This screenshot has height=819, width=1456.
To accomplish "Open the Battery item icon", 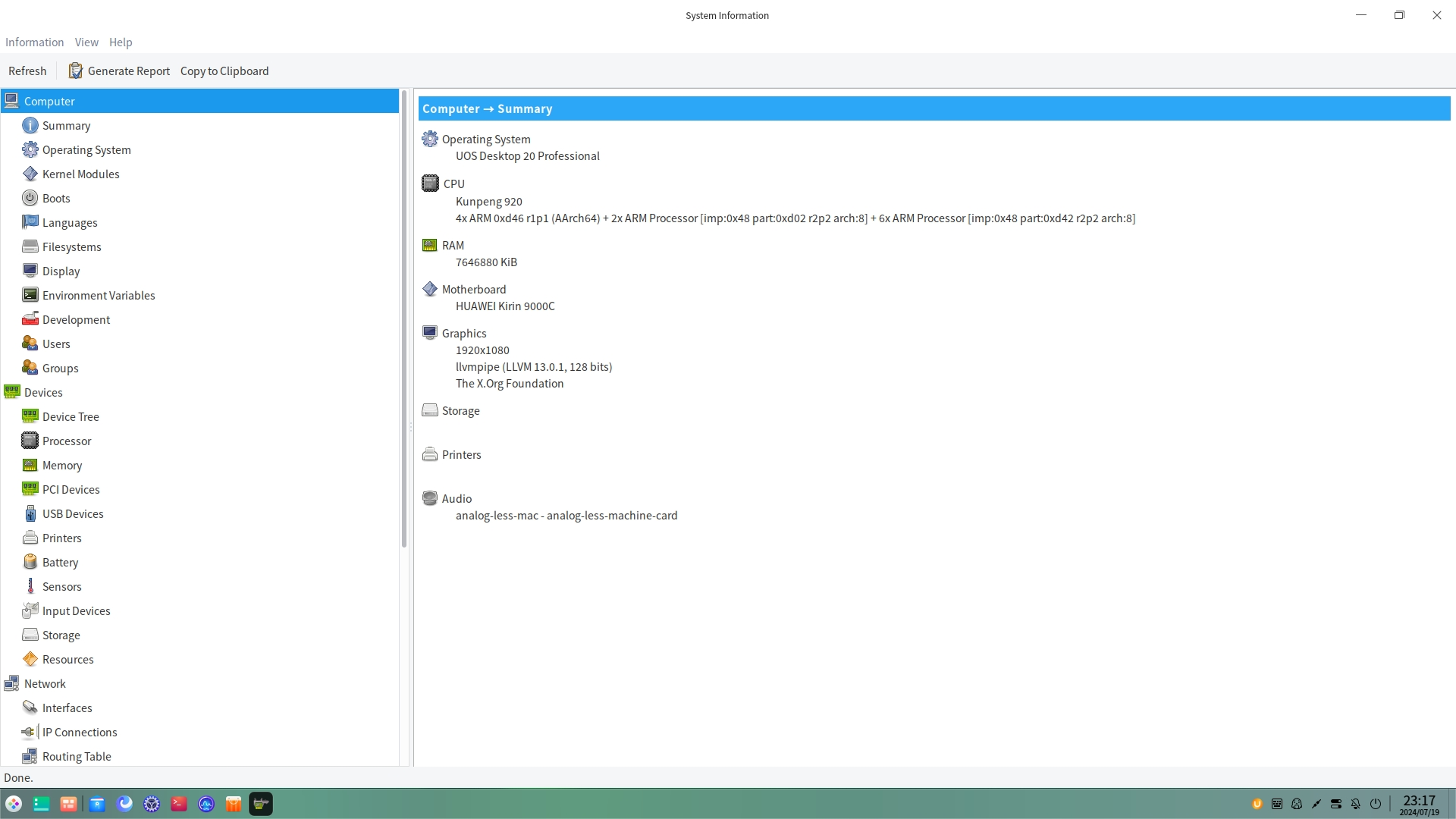I will coord(30,562).
